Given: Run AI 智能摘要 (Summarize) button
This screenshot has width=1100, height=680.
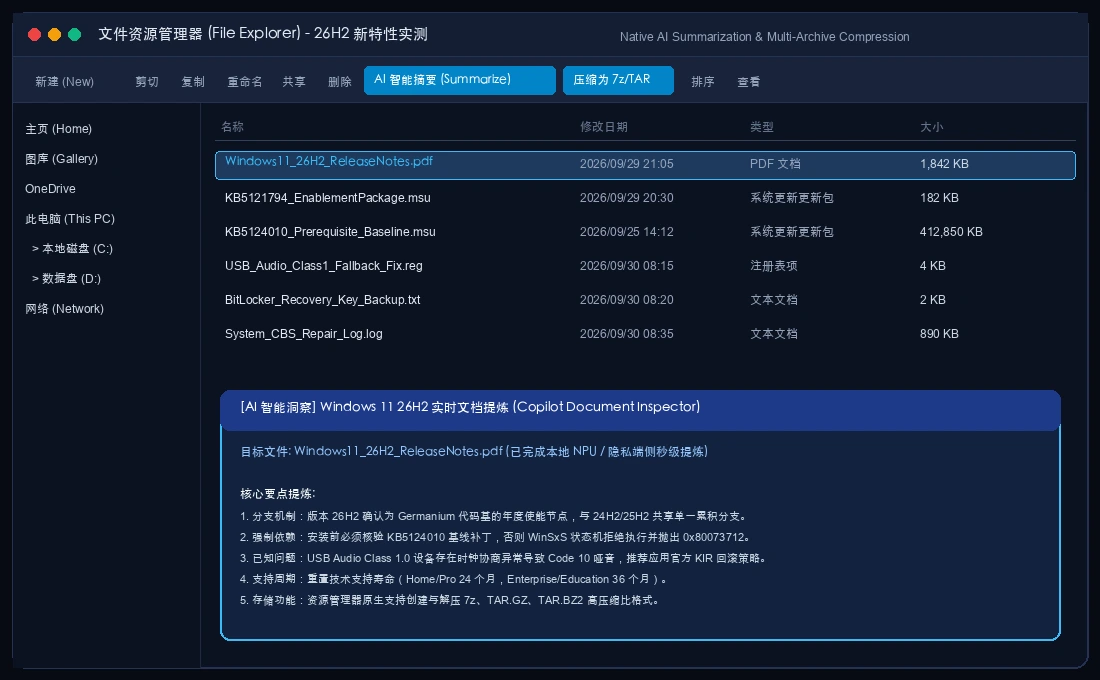Looking at the screenshot, I should point(460,80).
